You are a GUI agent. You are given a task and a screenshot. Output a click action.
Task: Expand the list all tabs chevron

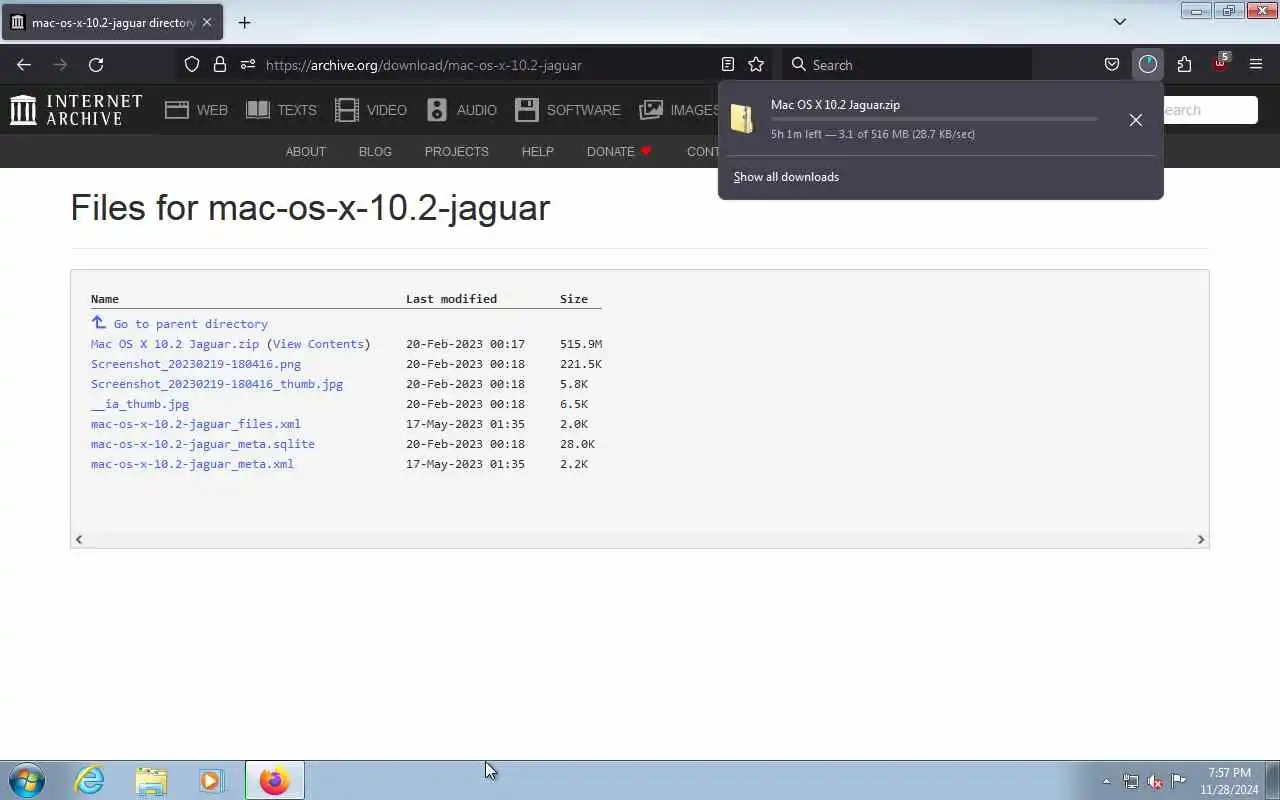1120,22
